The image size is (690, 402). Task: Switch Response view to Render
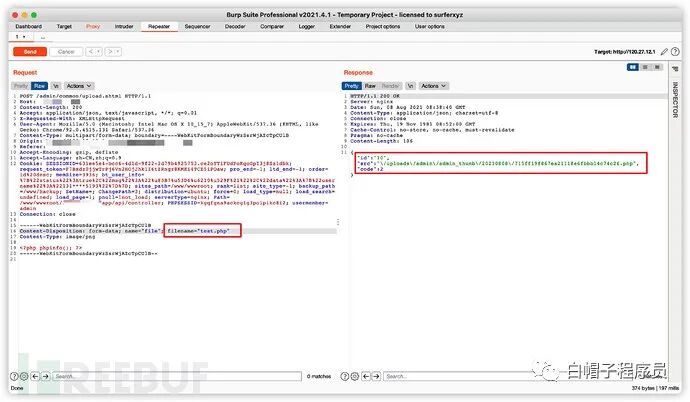(x=390, y=86)
